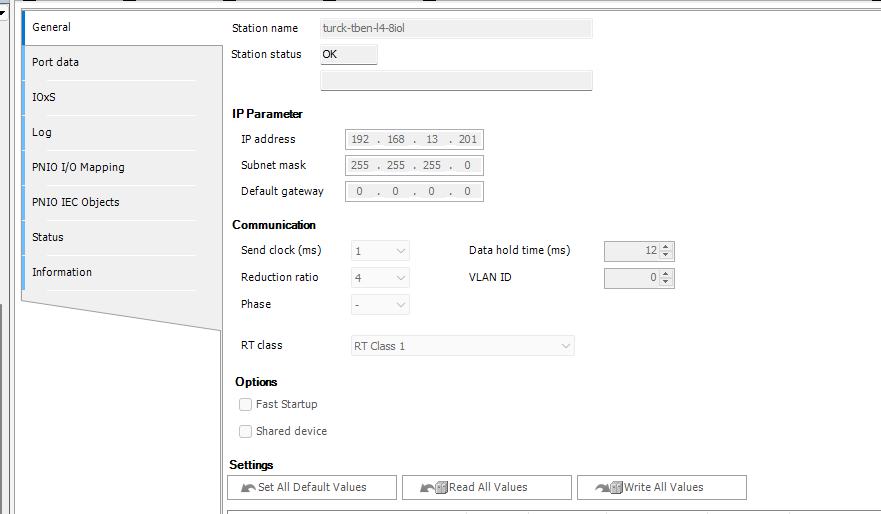
Task: Select the Status tab
Action: (x=122, y=237)
